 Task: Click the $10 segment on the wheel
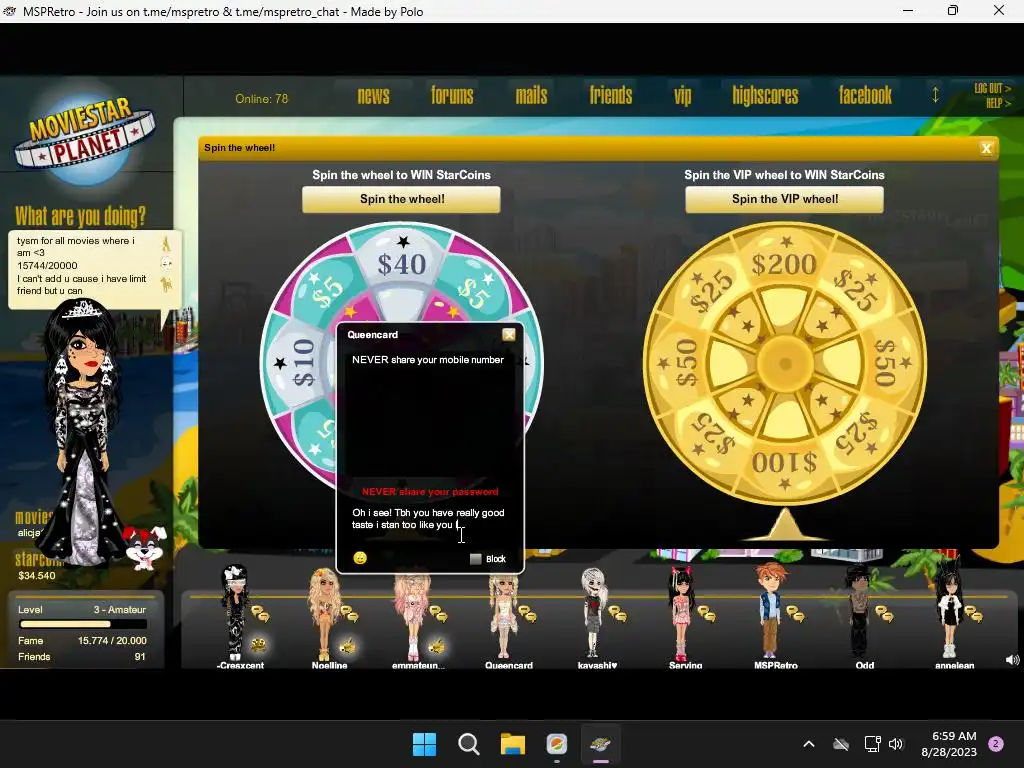pos(304,361)
